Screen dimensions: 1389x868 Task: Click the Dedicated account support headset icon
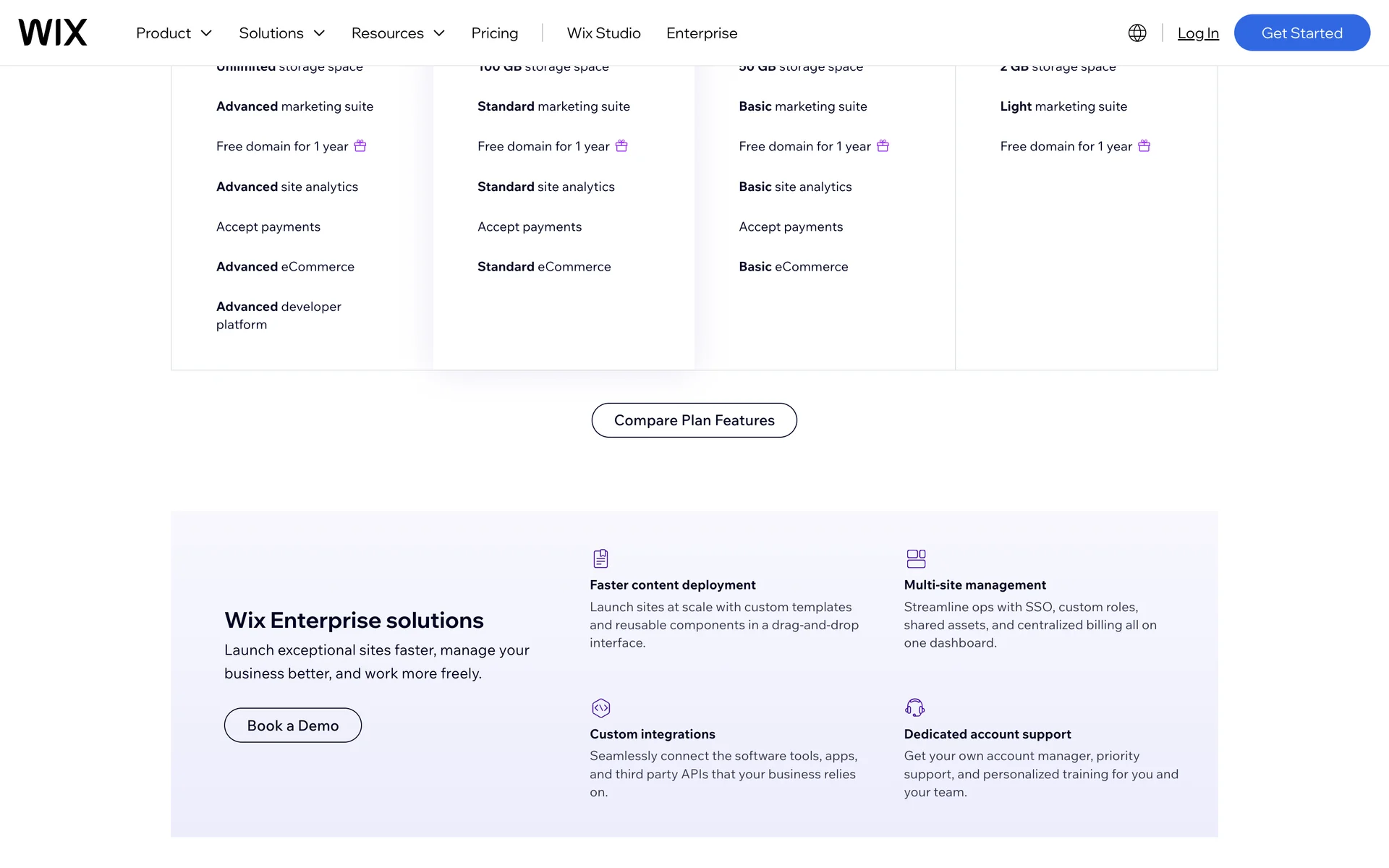(914, 707)
